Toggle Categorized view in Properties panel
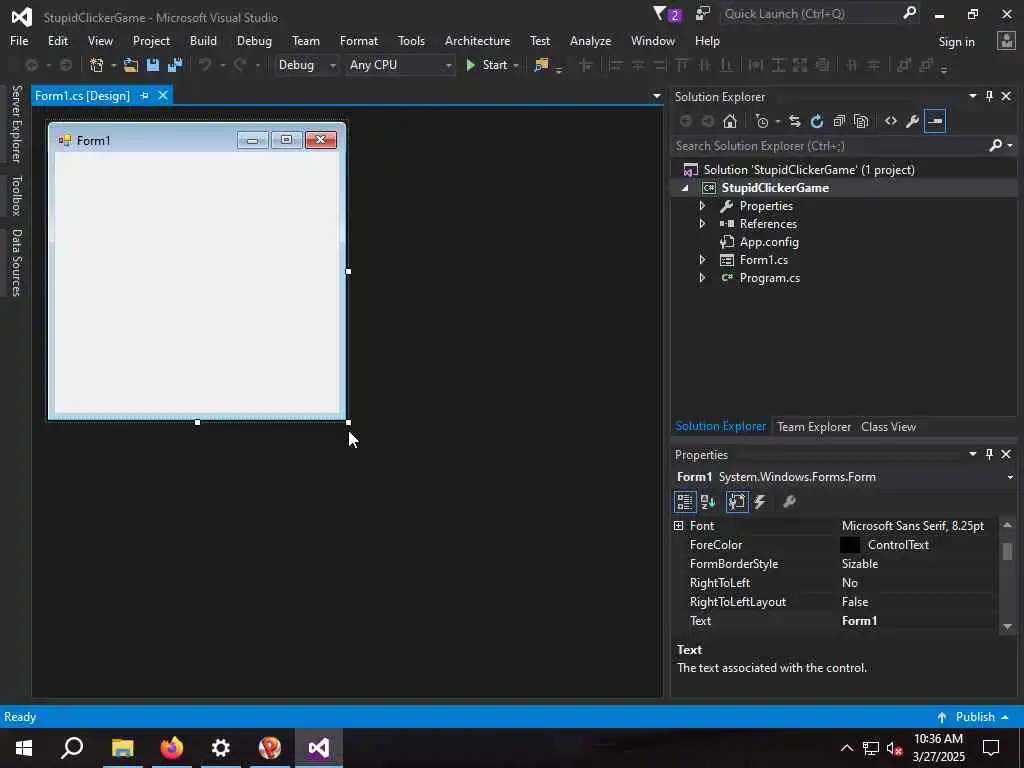This screenshot has height=768, width=1024. point(684,502)
